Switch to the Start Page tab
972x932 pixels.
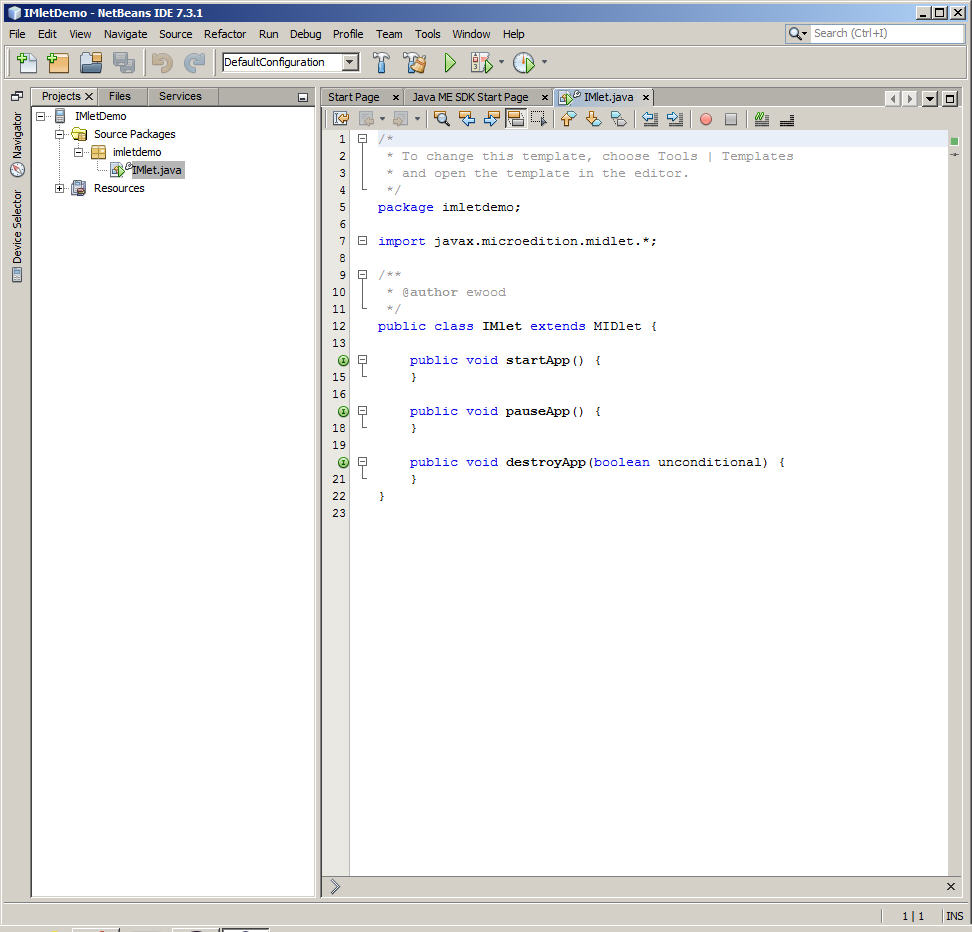pyautogui.click(x=354, y=97)
